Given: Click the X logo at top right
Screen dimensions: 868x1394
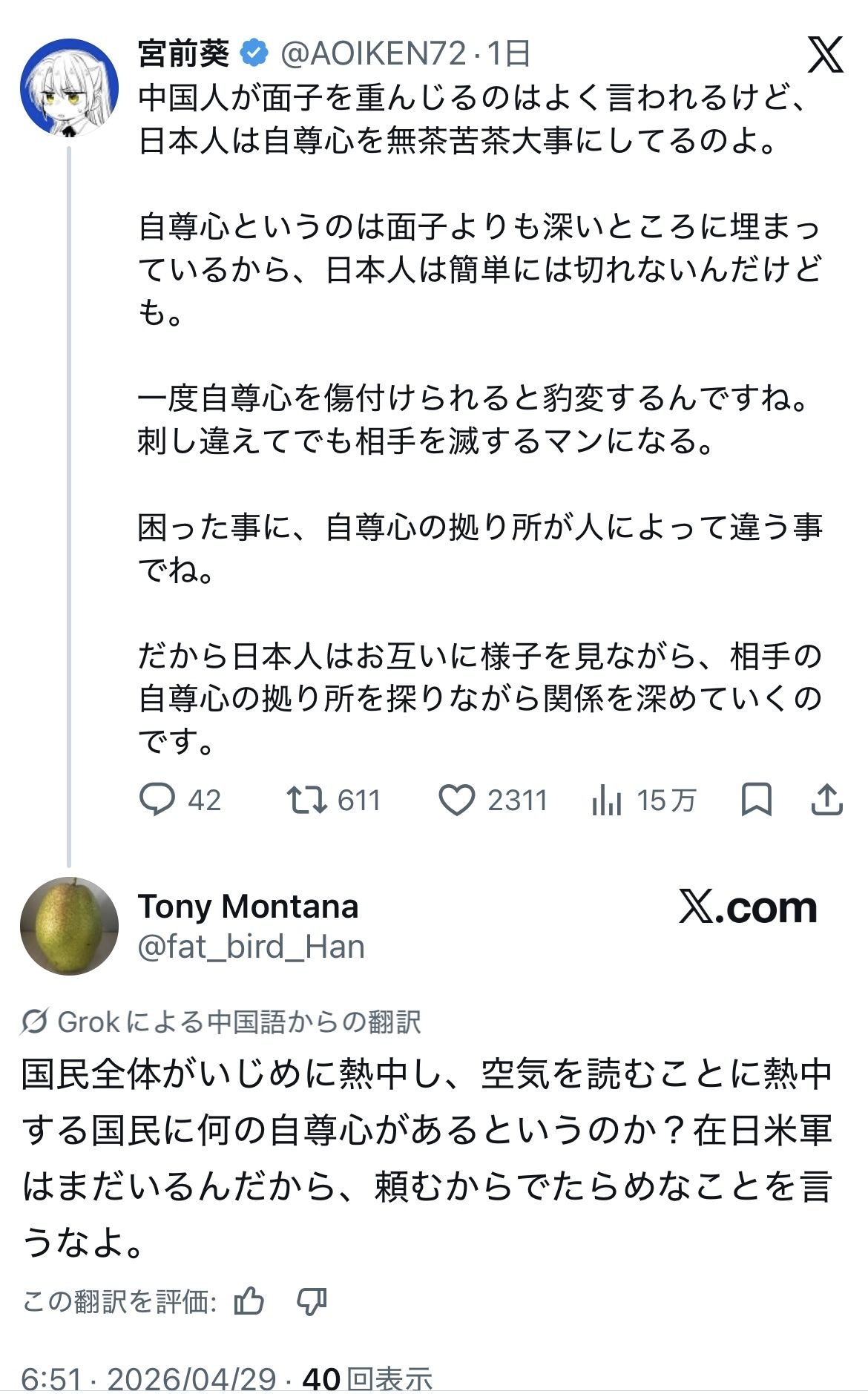Looking at the screenshot, I should [x=826, y=54].
